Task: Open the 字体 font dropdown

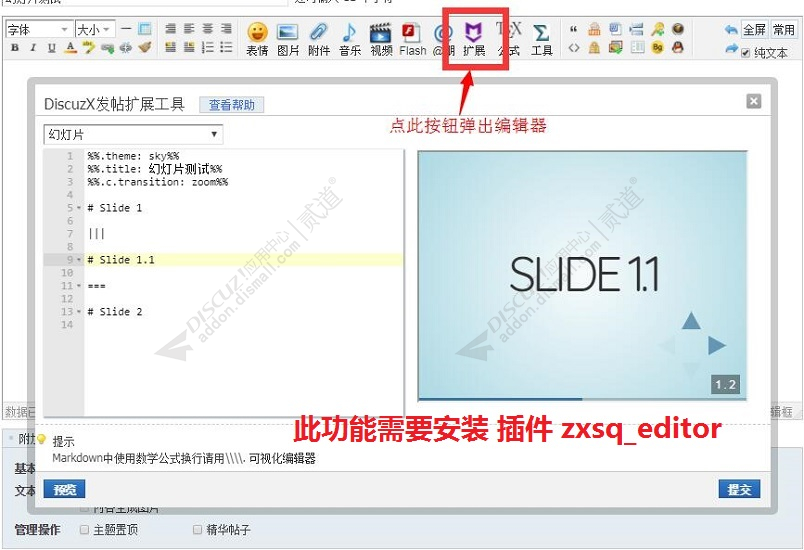Action: point(38,29)
